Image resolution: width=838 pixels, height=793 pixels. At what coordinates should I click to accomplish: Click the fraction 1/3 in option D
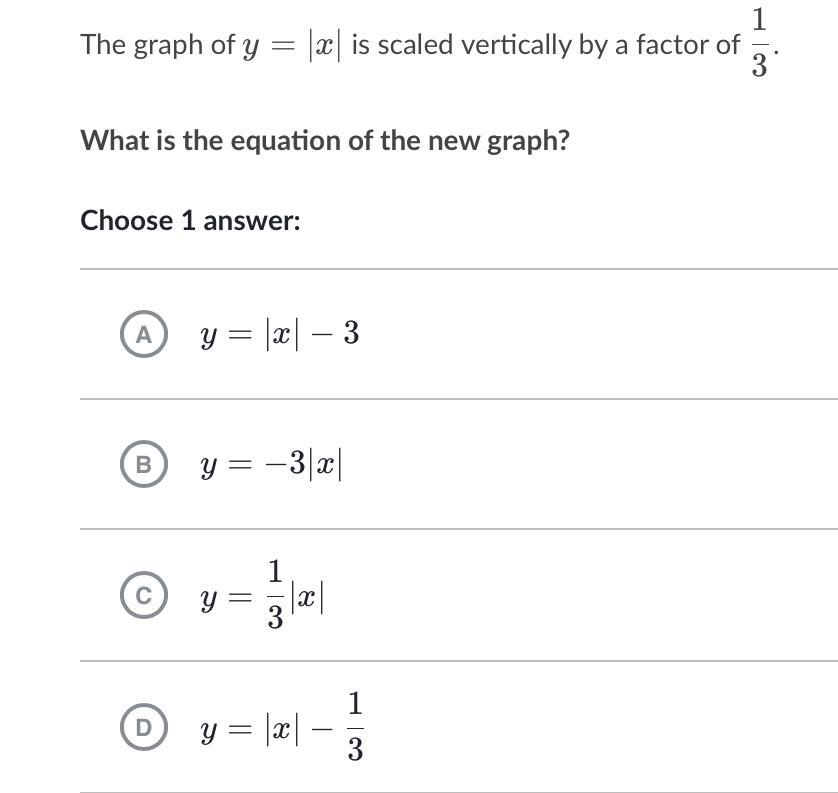click(x=355, y=727)
